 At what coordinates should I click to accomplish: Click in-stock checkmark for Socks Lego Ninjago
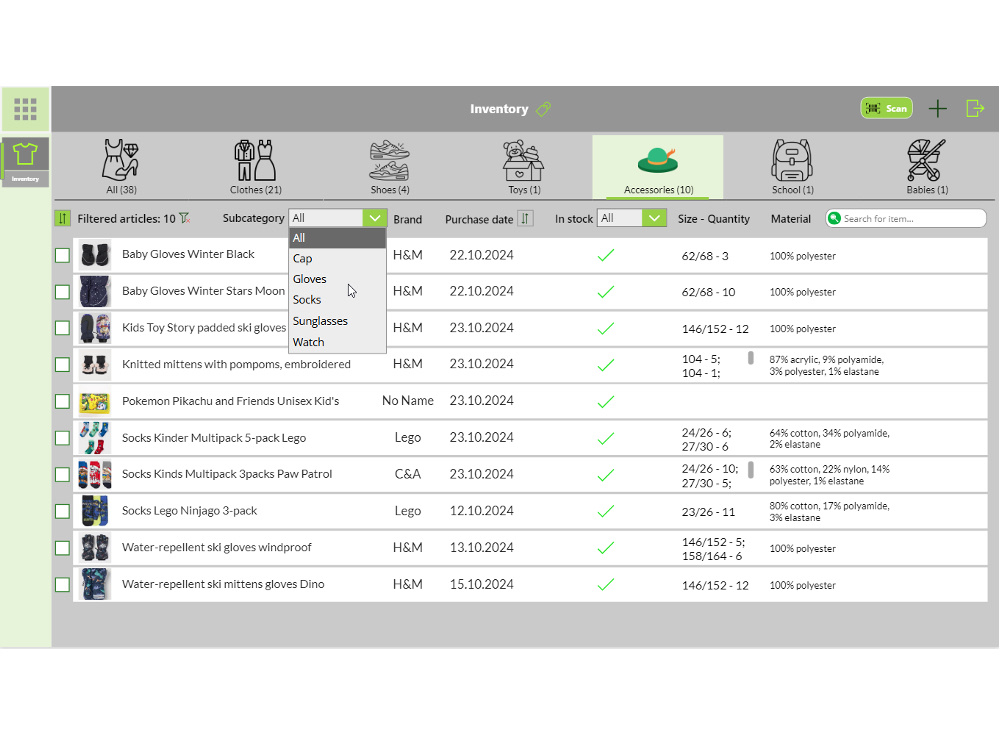pos(606,511)
